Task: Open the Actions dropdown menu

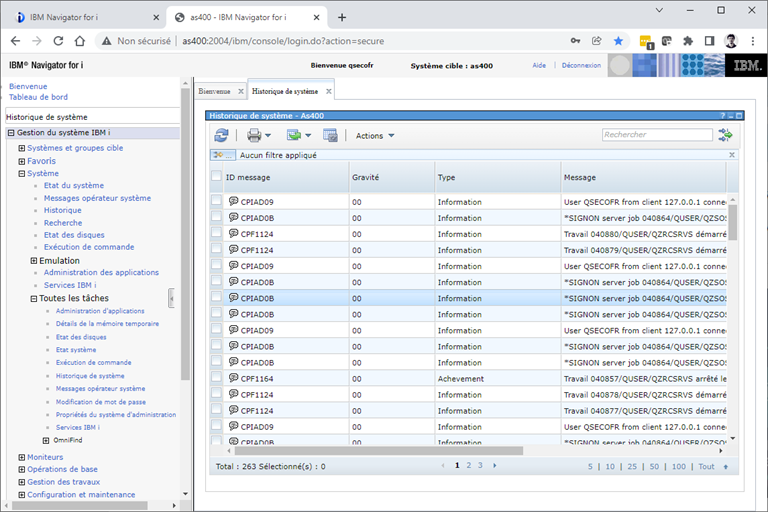Action: click(375, 136)
